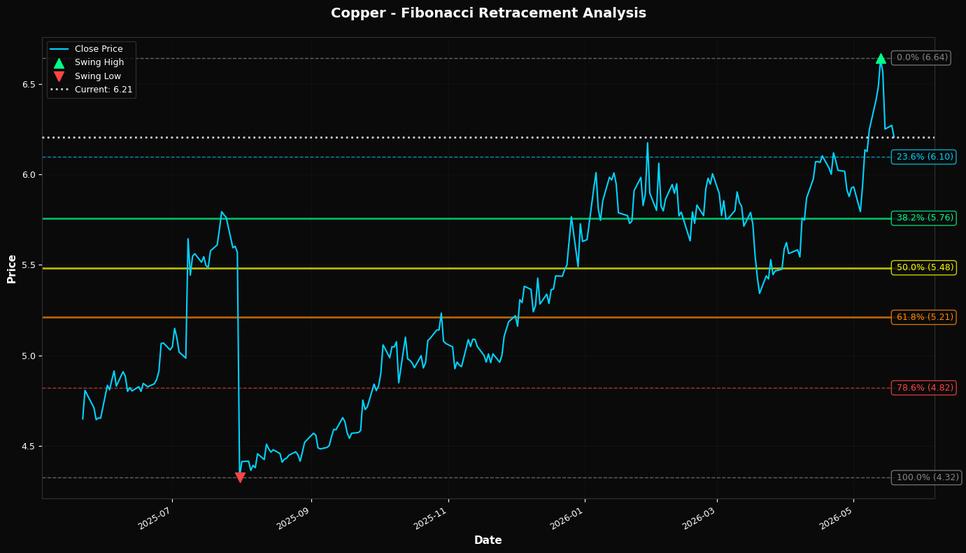Click the 38.2% (5.76) Fibonacci label
This screenshot has height=553, width=966.
tap(924, 218)
